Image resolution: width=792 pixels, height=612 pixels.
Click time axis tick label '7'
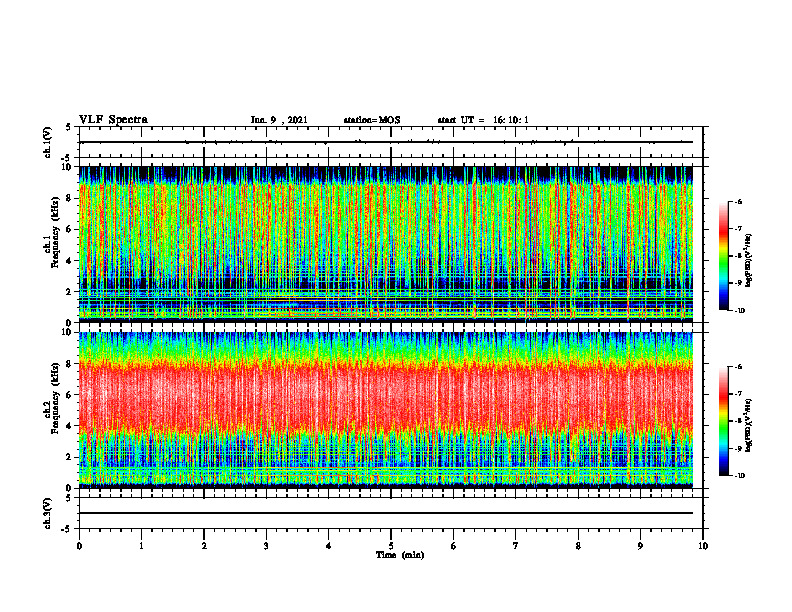[516, 546]
